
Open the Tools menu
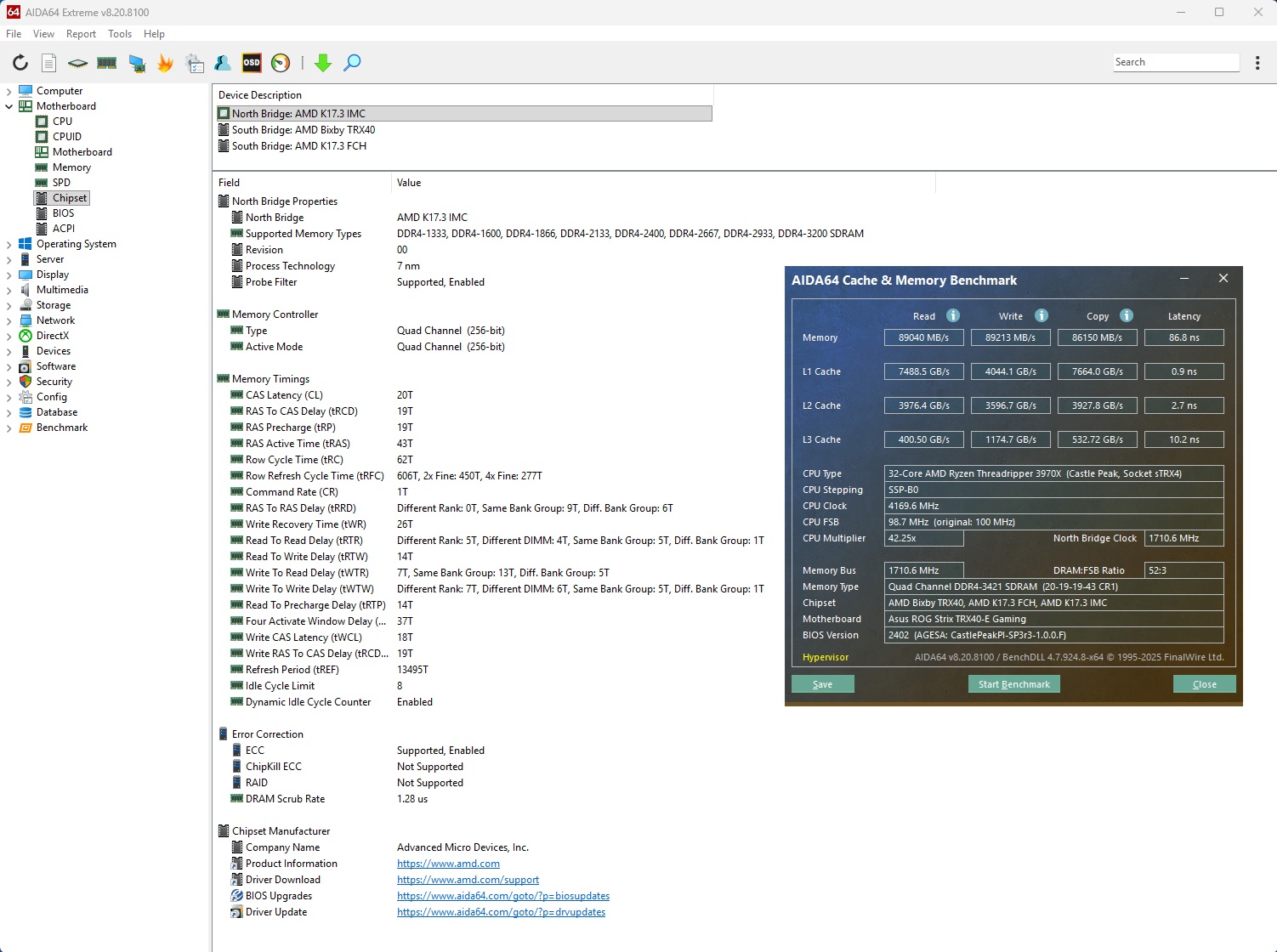point(120,34)
